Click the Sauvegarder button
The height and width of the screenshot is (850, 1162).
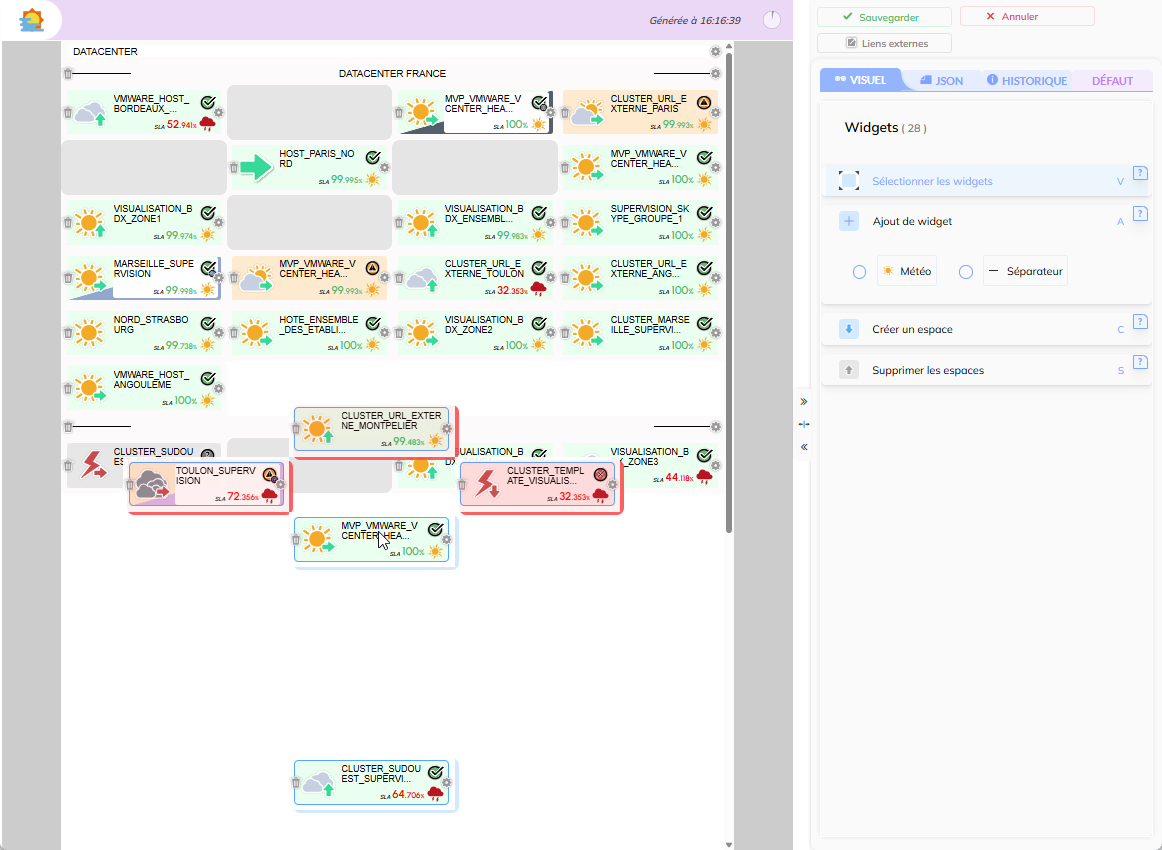click(x=882, y=17)
